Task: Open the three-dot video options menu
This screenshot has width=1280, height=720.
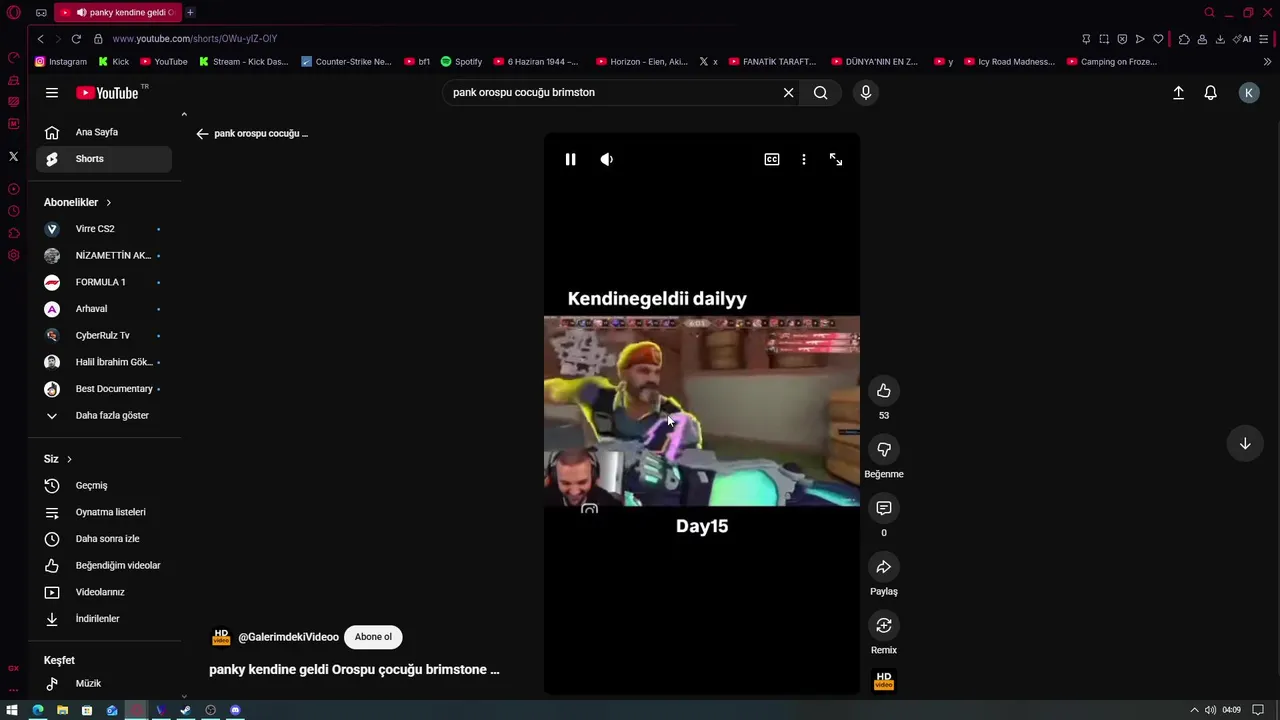Action: [804, 159]
